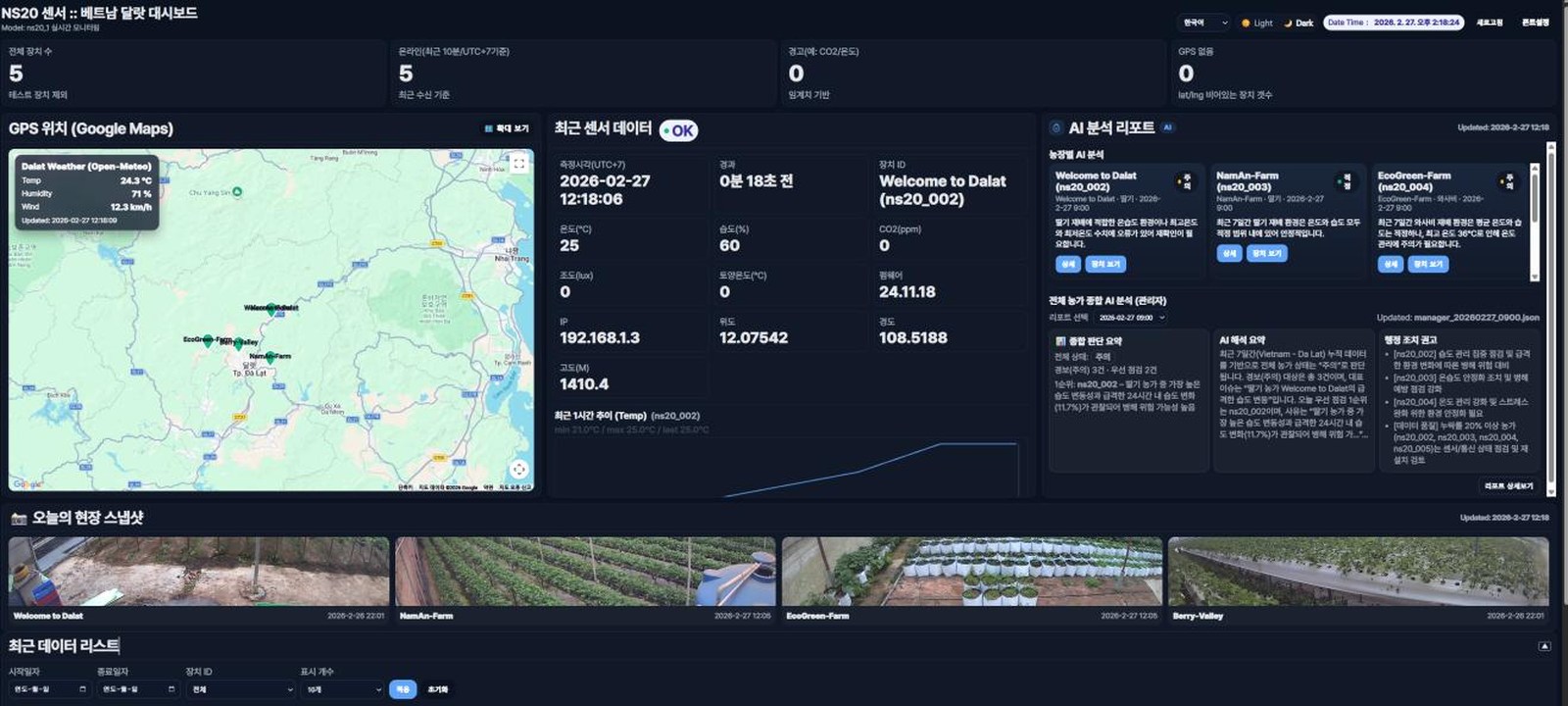Click the status badge on Welcome to Dalat card
Image resolution: width=1568 pixels, height=706 pixels.
click(1186, 181)
